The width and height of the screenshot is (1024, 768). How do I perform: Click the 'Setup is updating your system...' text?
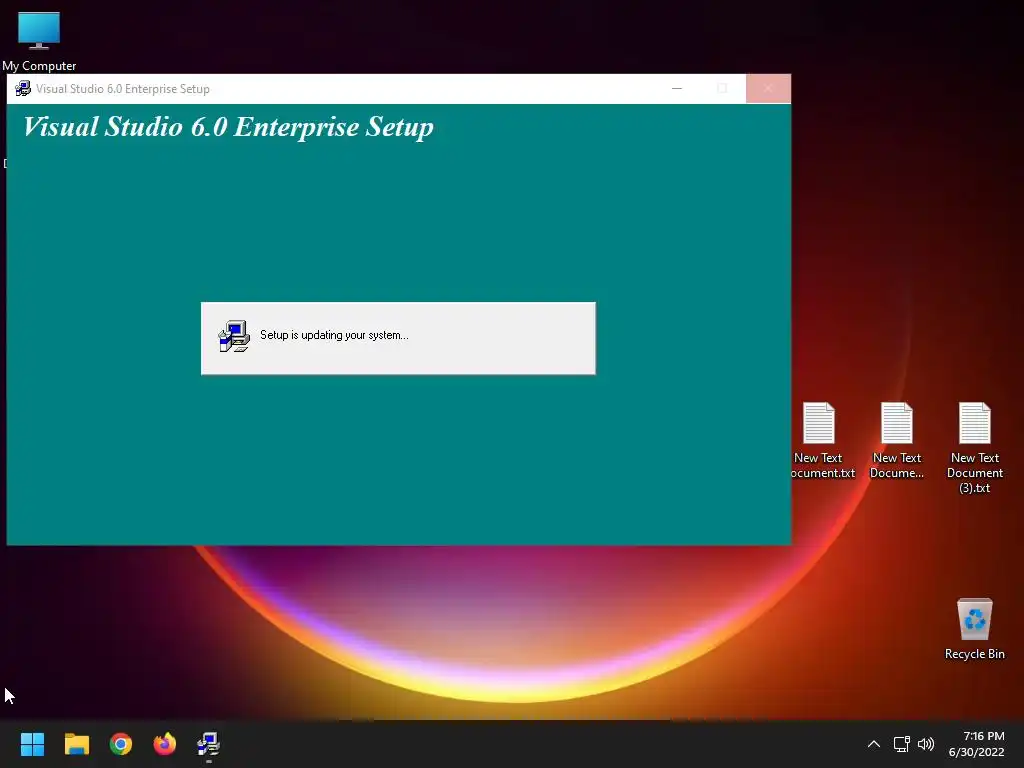(334, 335)
